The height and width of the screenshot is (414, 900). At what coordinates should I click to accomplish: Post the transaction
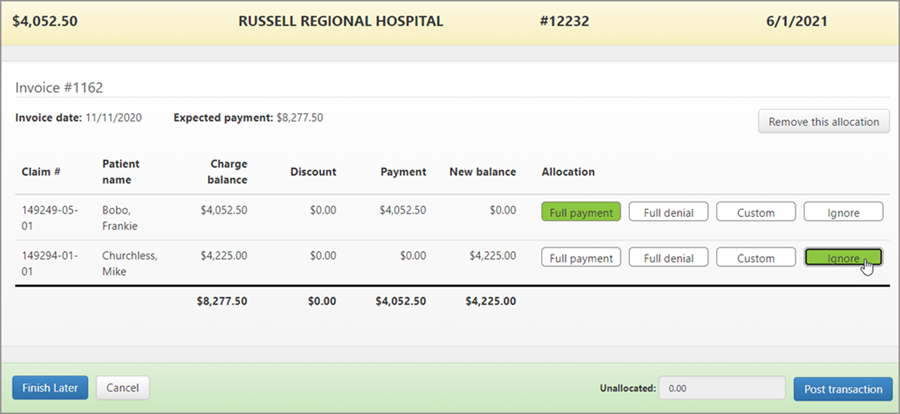[x=842, y=389]
